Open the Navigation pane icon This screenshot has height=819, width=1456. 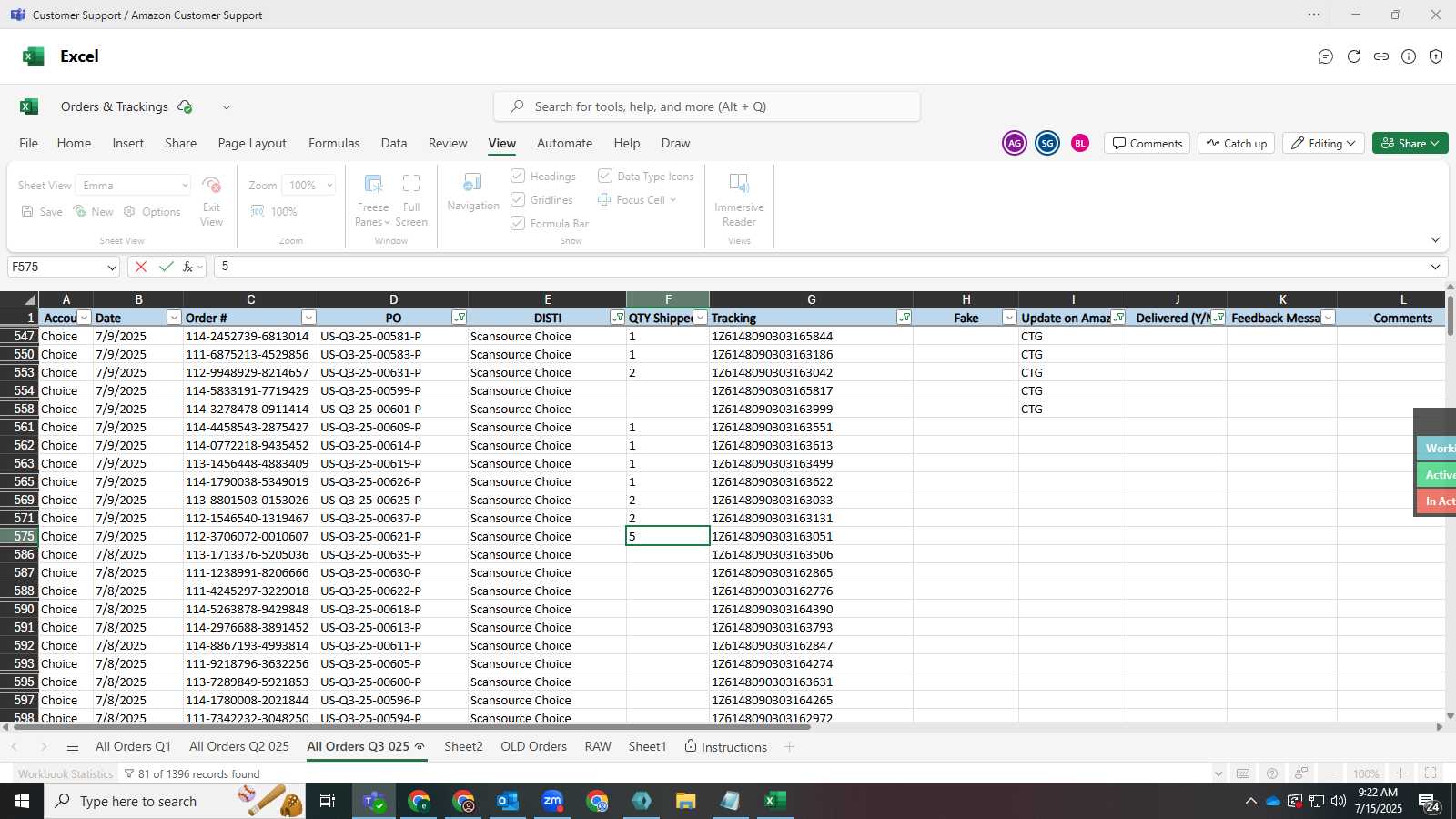point(472,182)
